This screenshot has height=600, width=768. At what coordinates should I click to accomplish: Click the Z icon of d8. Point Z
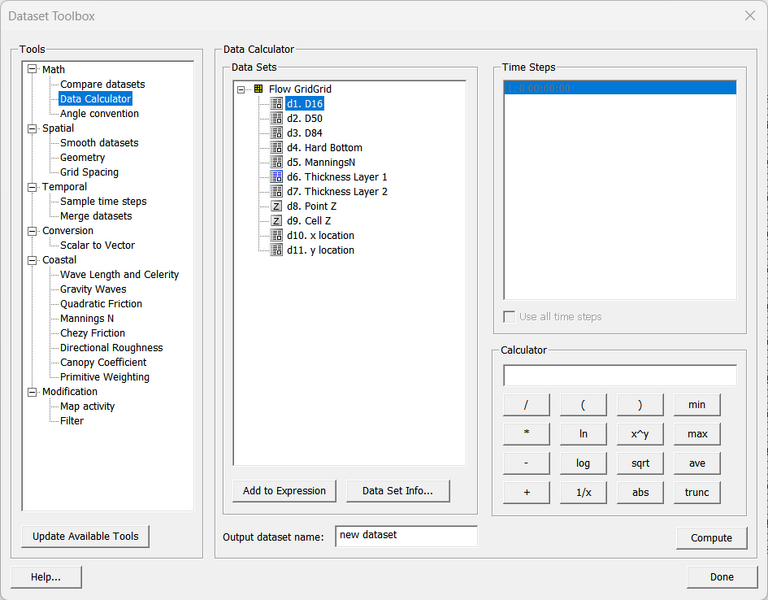[277, 206]
